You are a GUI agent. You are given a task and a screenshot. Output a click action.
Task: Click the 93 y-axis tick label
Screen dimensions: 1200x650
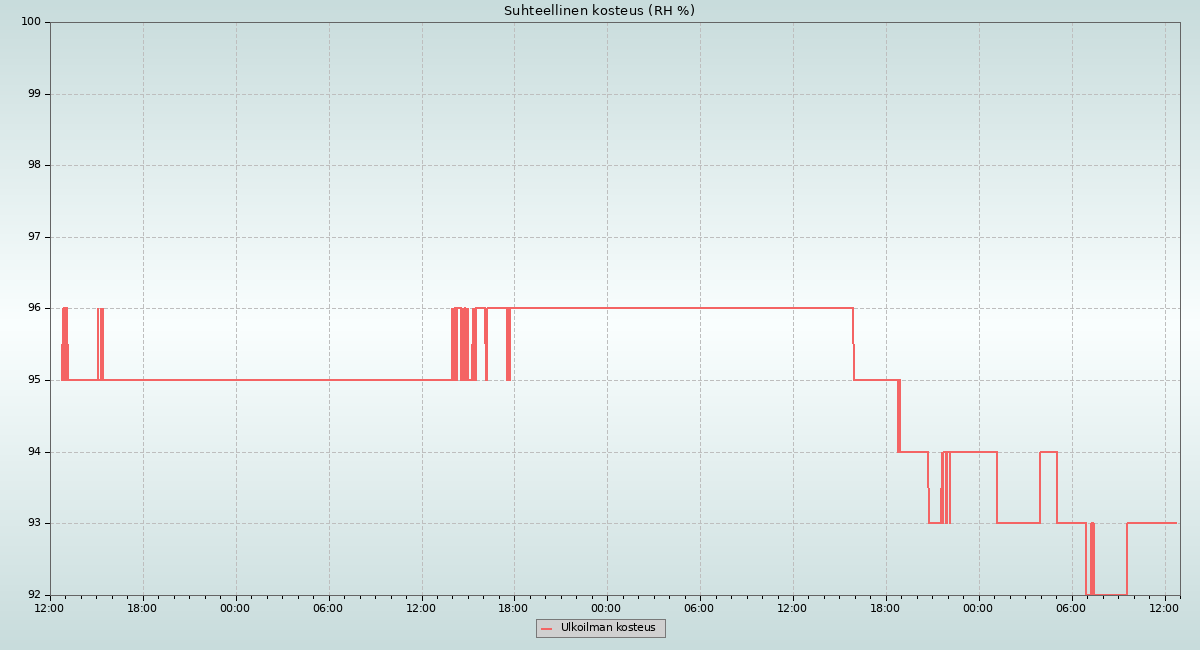(34, 523)
